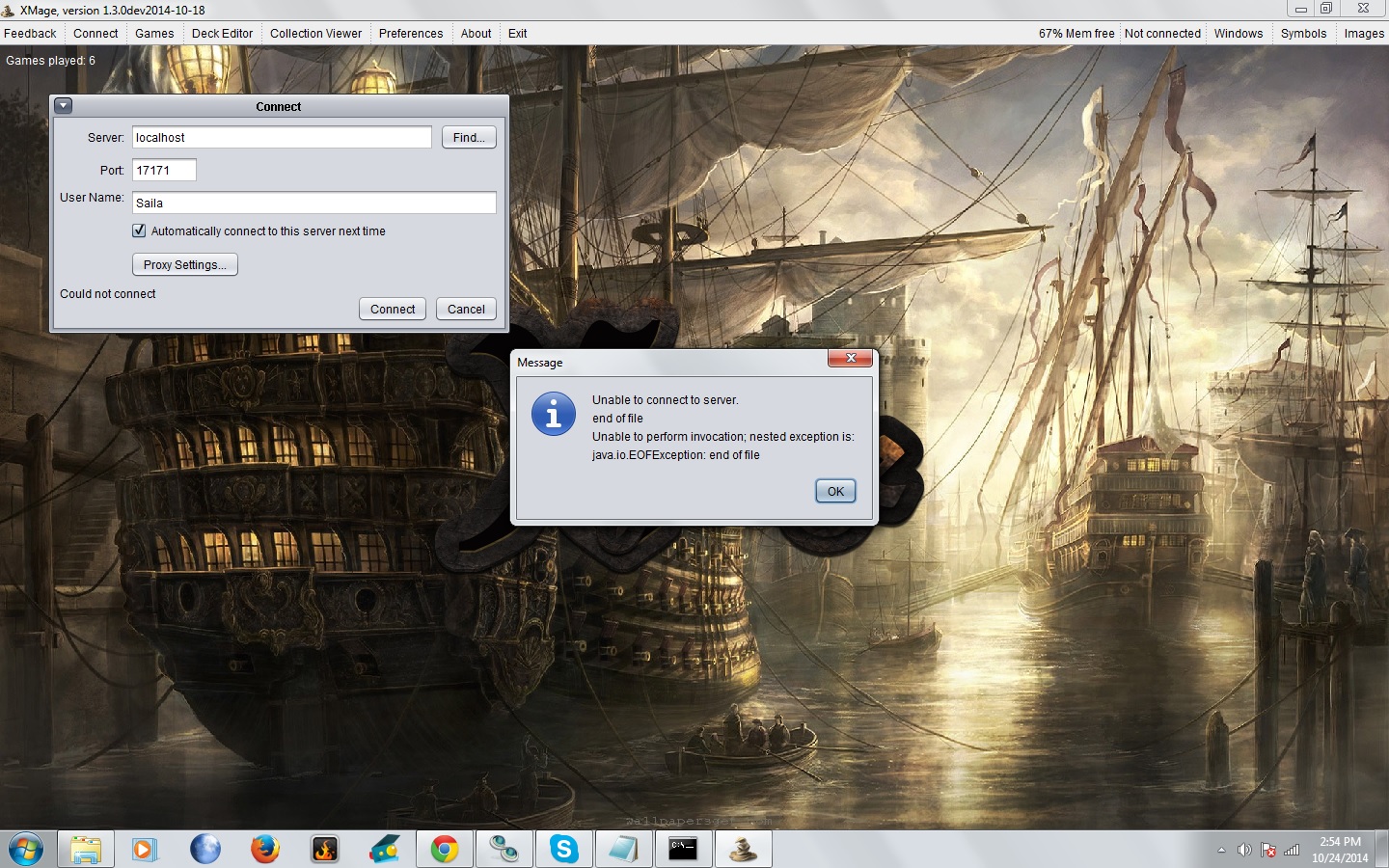Collapse the Connect panel arrow button
The image size is (1389, 868).
pos(64,106)
